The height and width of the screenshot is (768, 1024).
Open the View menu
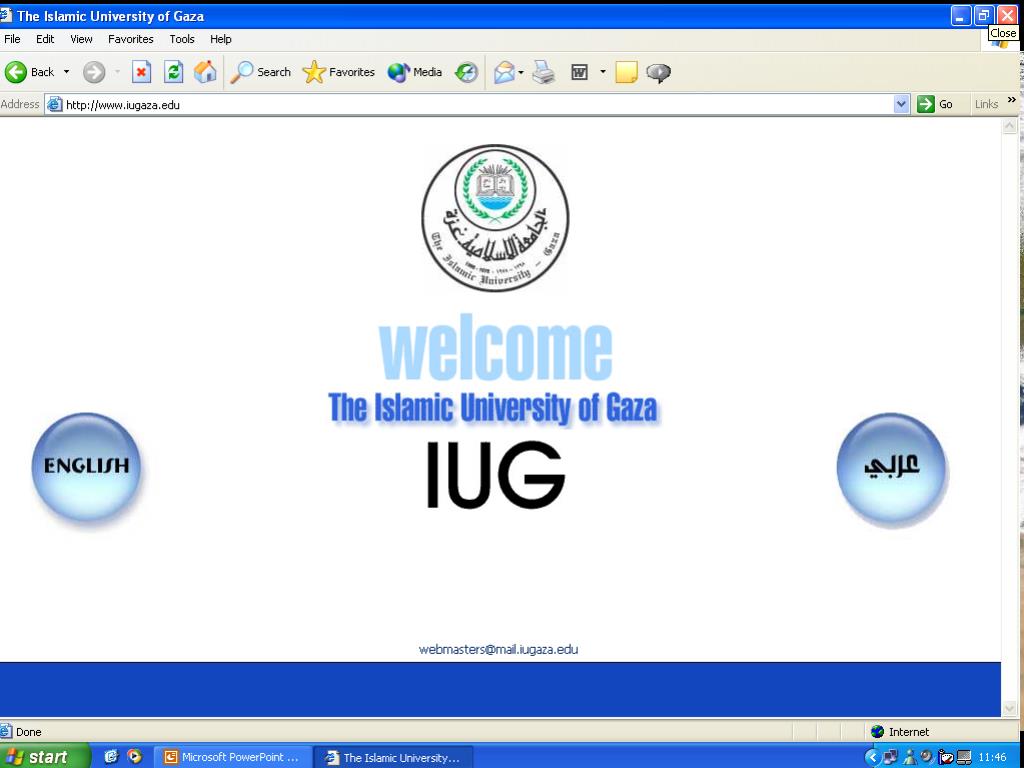click(82, 39)
